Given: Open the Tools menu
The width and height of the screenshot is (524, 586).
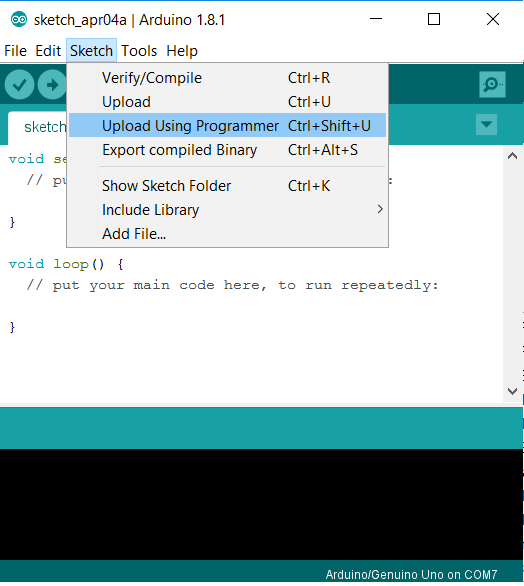Looking at the screenshot, I should coord(139,50).
